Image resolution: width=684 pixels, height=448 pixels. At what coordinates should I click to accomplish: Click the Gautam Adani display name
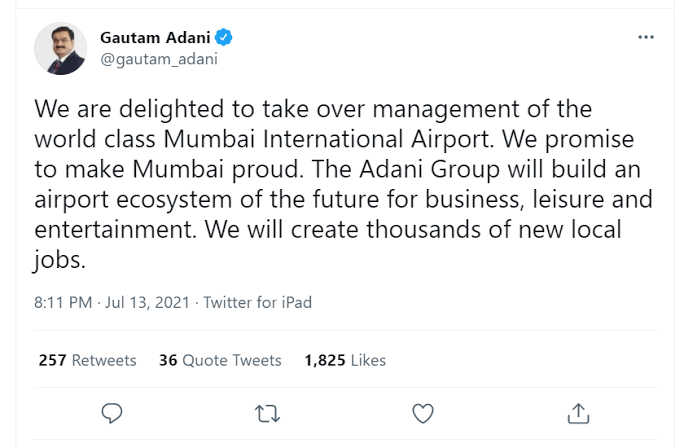click(x=156, y=38)
